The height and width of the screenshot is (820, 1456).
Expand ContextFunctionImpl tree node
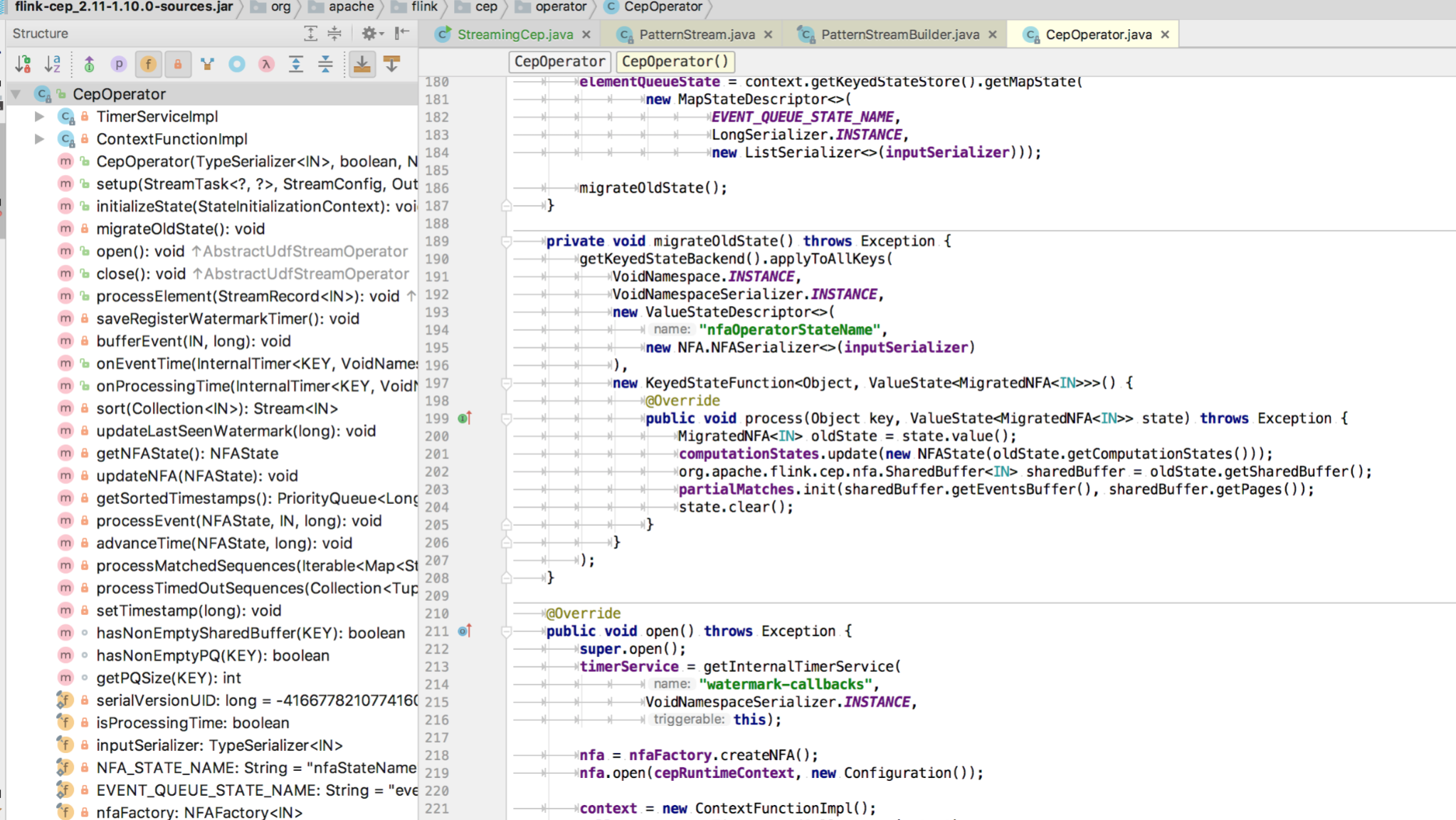pos(40,139)
